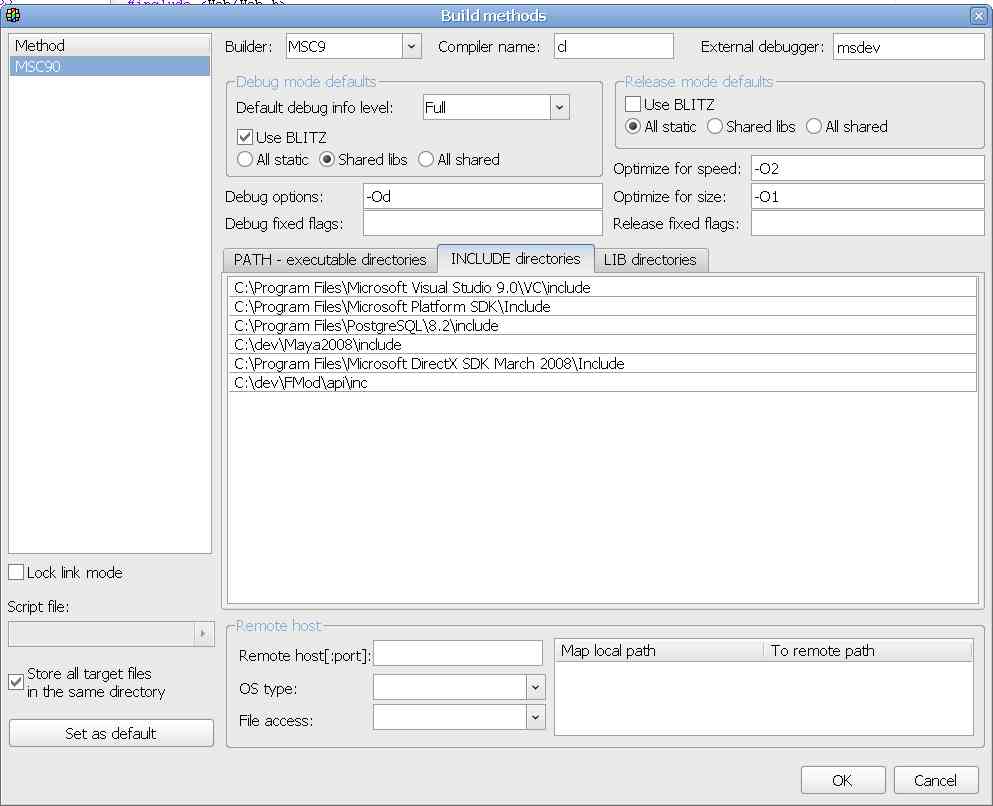Expand Default debug info level dropdown
Viewport: 993px width, 806px height.
[559, 107]
